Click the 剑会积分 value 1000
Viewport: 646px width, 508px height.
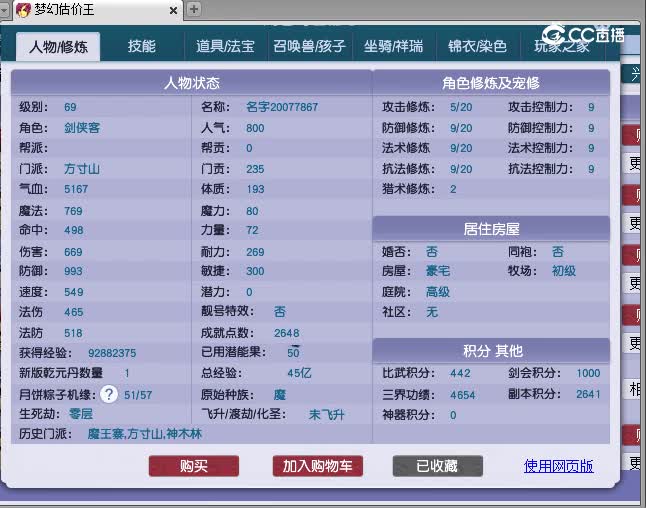point(588,373)
